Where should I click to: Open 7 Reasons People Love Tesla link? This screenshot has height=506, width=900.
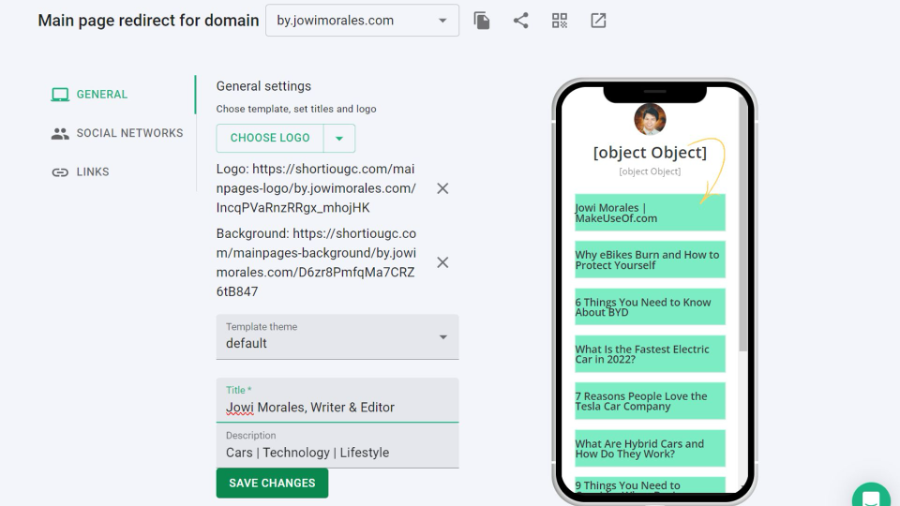click(650, 401)
